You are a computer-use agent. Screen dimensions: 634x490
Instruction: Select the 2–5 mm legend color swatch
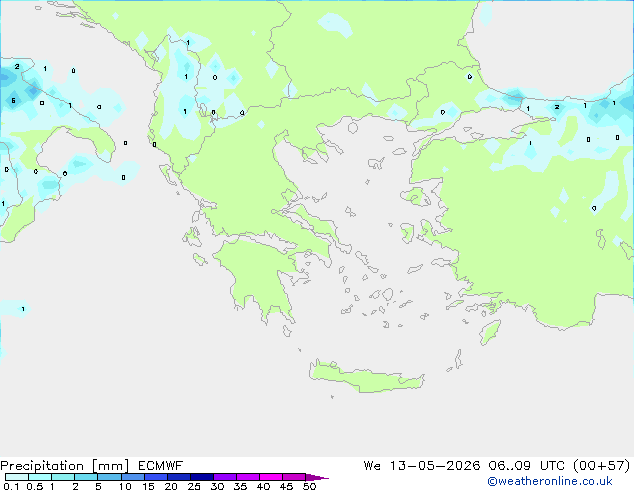pos(86,477)
